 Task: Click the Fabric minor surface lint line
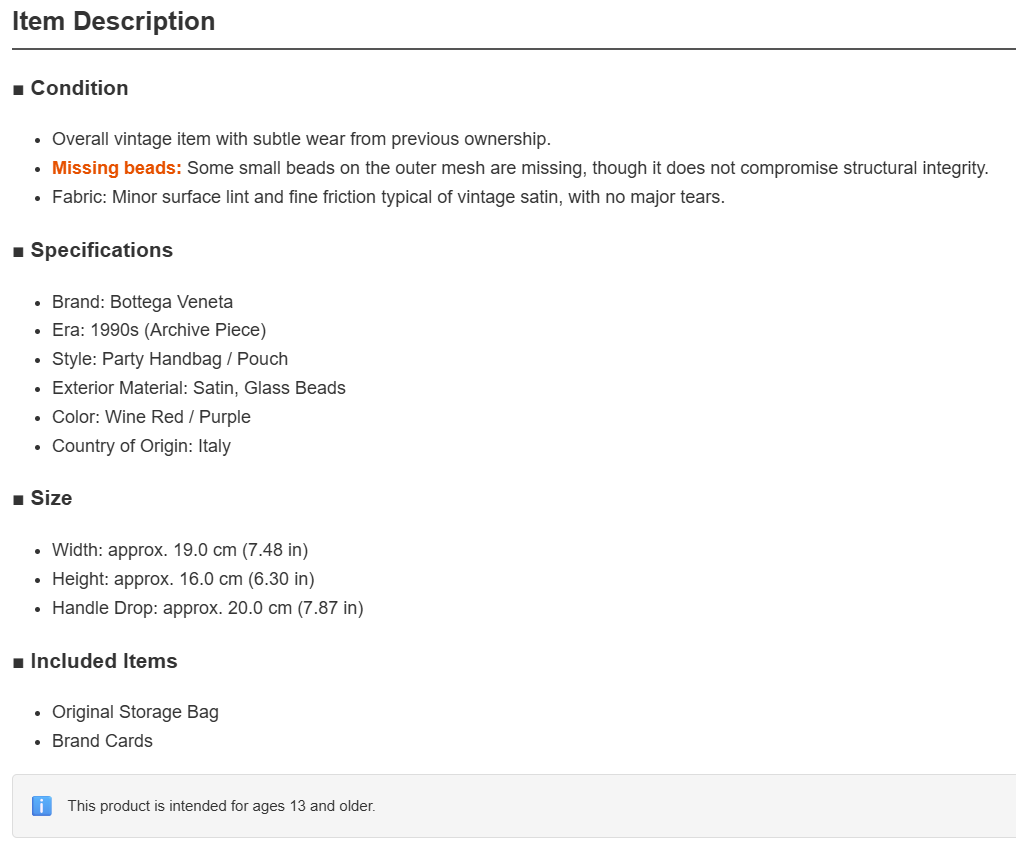(x=389, y=197)
